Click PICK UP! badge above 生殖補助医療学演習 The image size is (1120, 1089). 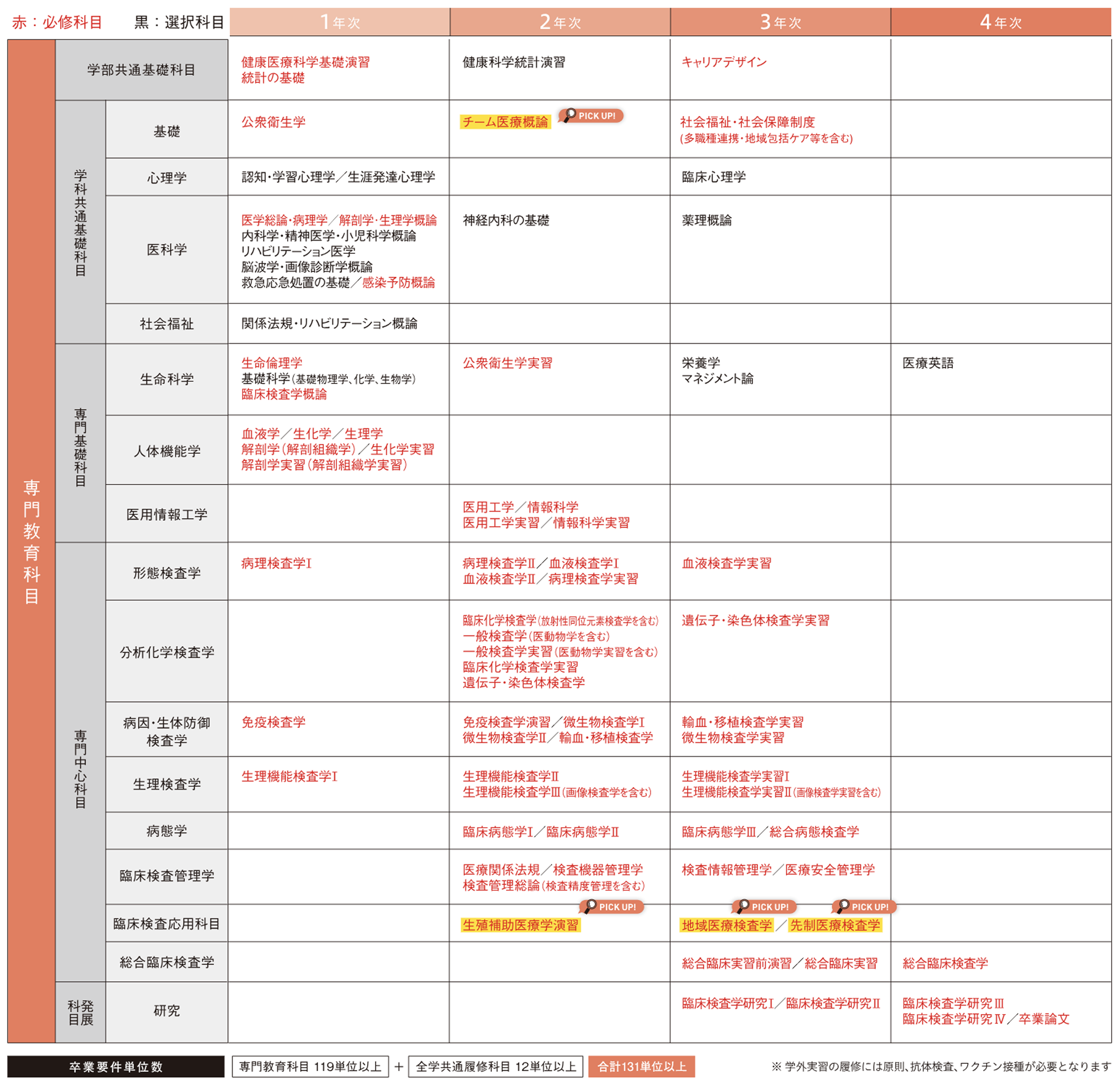coord(611,907)
